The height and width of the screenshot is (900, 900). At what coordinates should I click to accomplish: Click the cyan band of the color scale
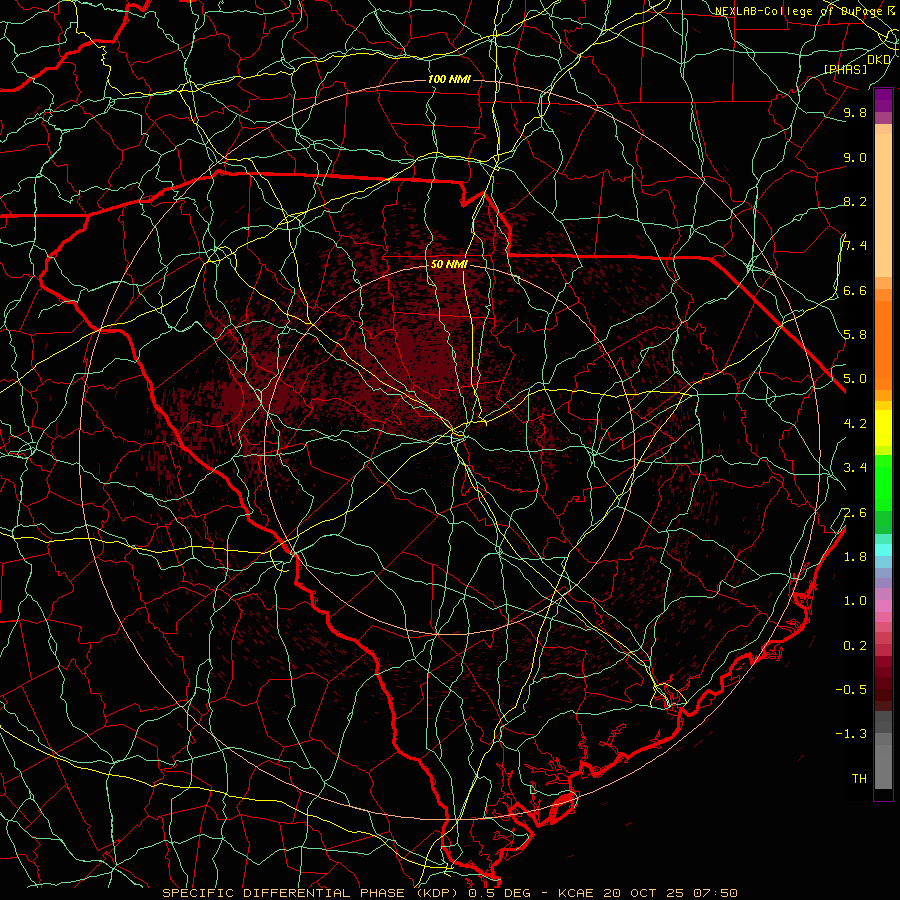coord(883,550)
